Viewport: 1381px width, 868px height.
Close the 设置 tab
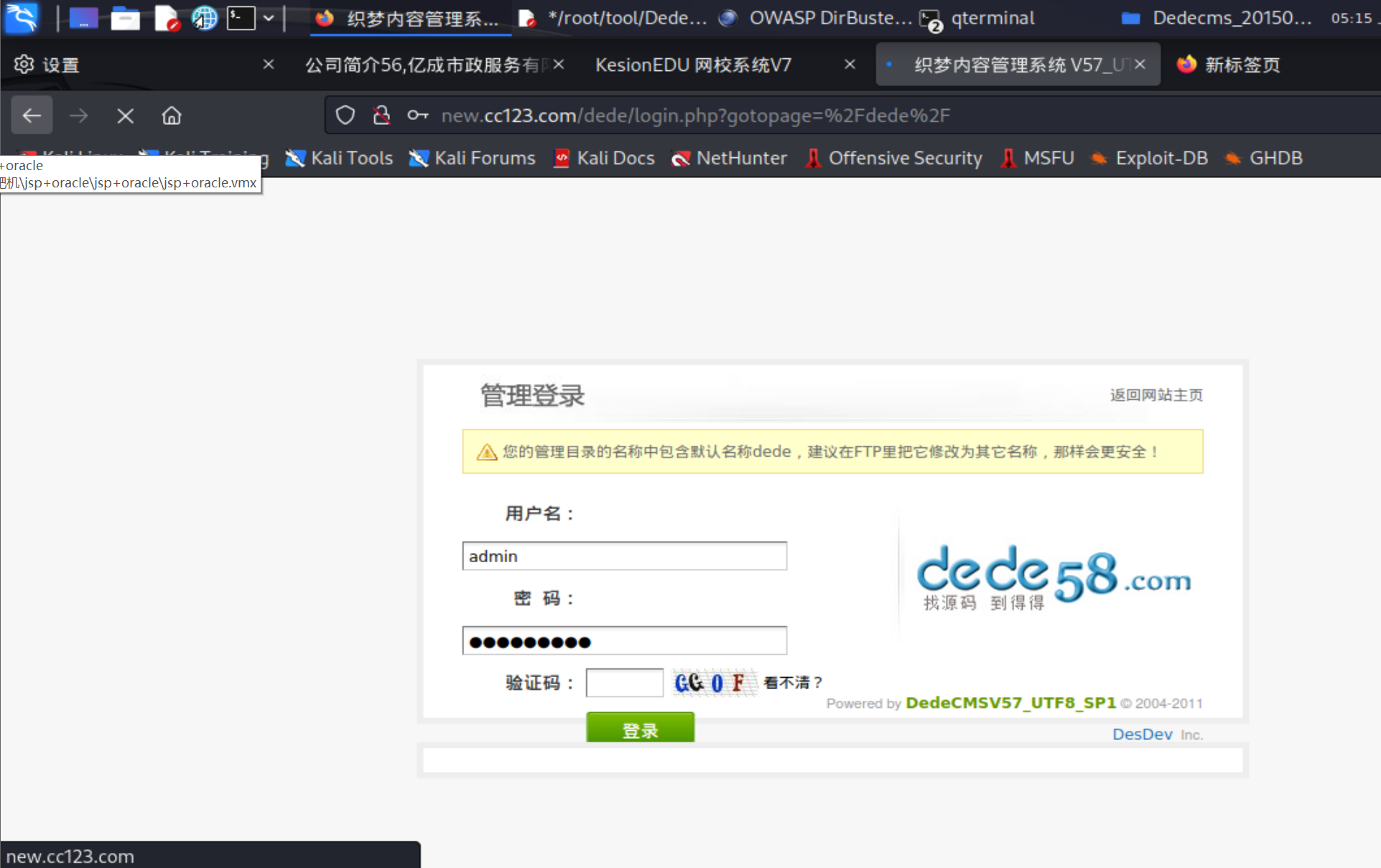269,65
